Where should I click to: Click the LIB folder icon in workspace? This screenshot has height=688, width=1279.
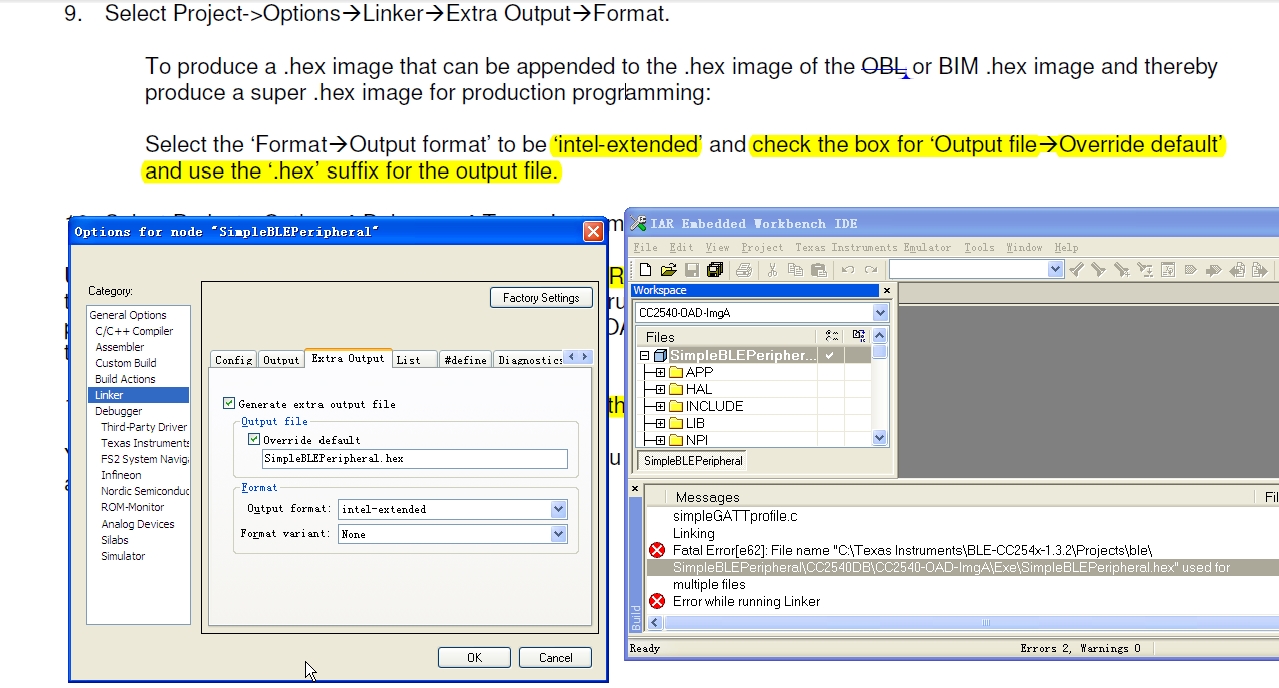click(676, 423)
